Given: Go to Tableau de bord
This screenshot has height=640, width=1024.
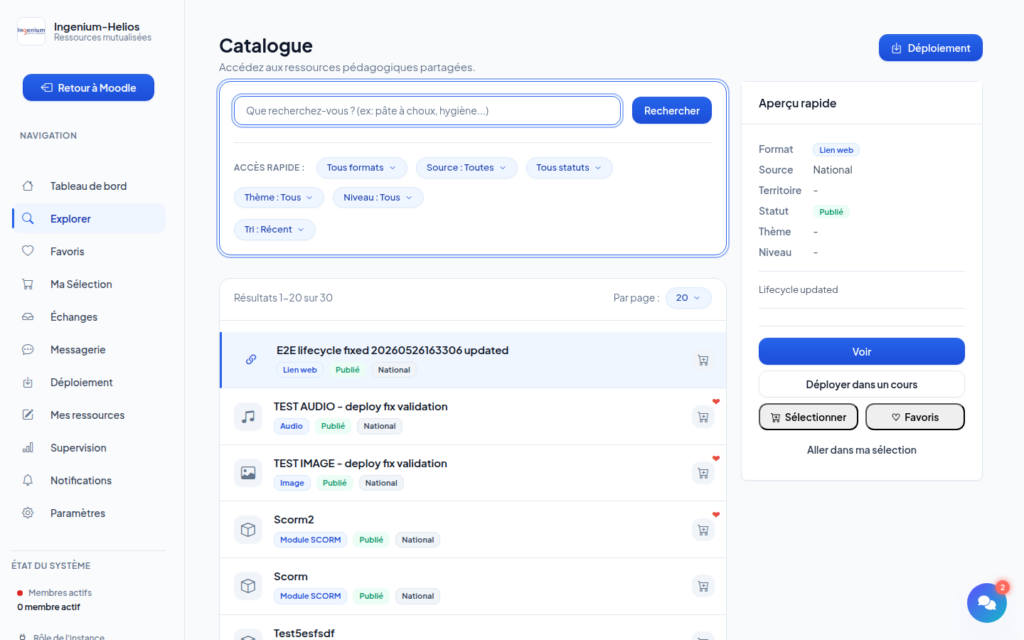Looking at the screenshot, I should click(x=88, y=186).
